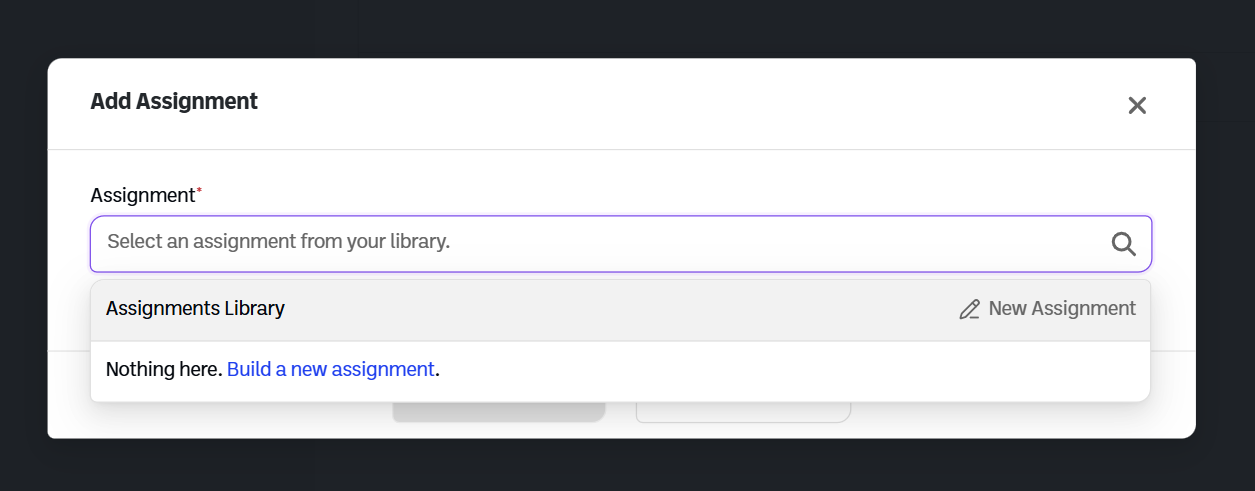
Task: Click the Add Assignment dialog title
Action: (x=174, y=101)
